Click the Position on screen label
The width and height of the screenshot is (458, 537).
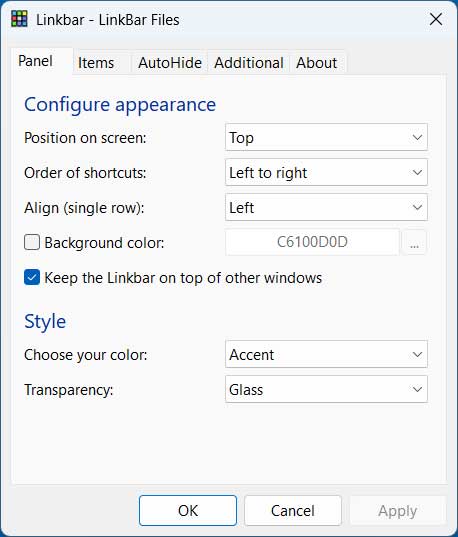point(85,138)
